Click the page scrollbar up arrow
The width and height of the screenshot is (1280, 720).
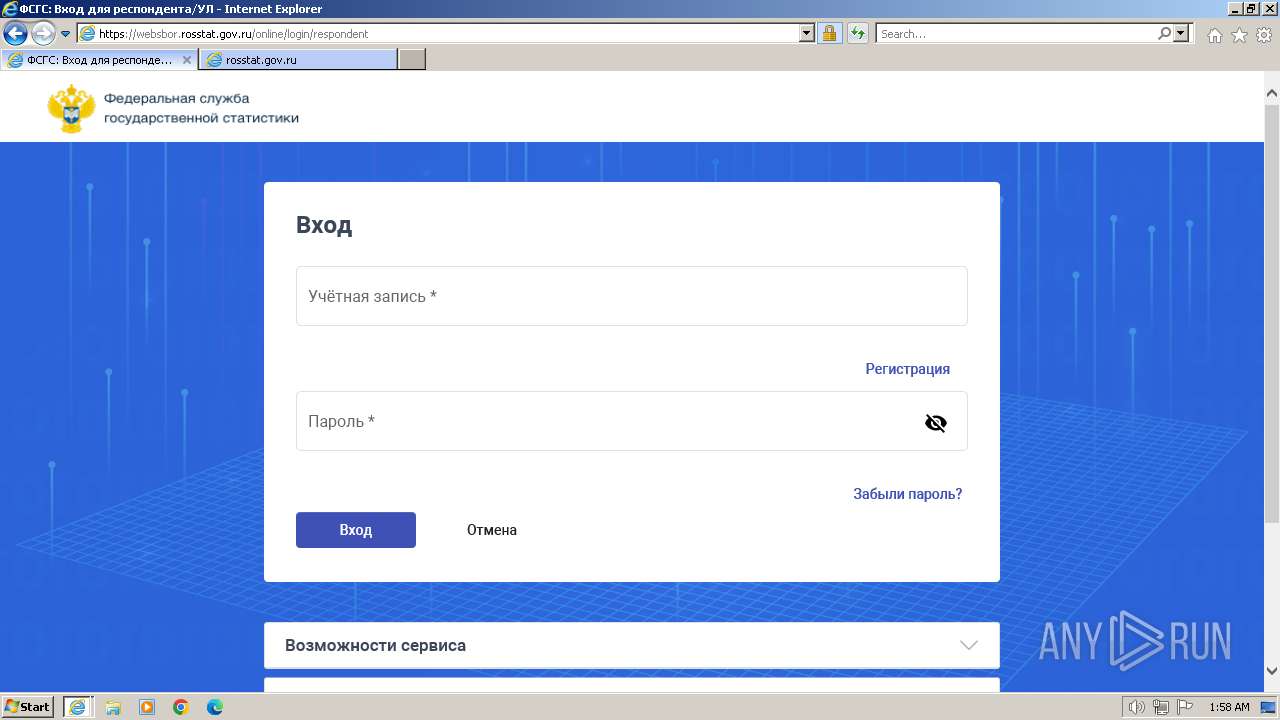coord(1272,93)
